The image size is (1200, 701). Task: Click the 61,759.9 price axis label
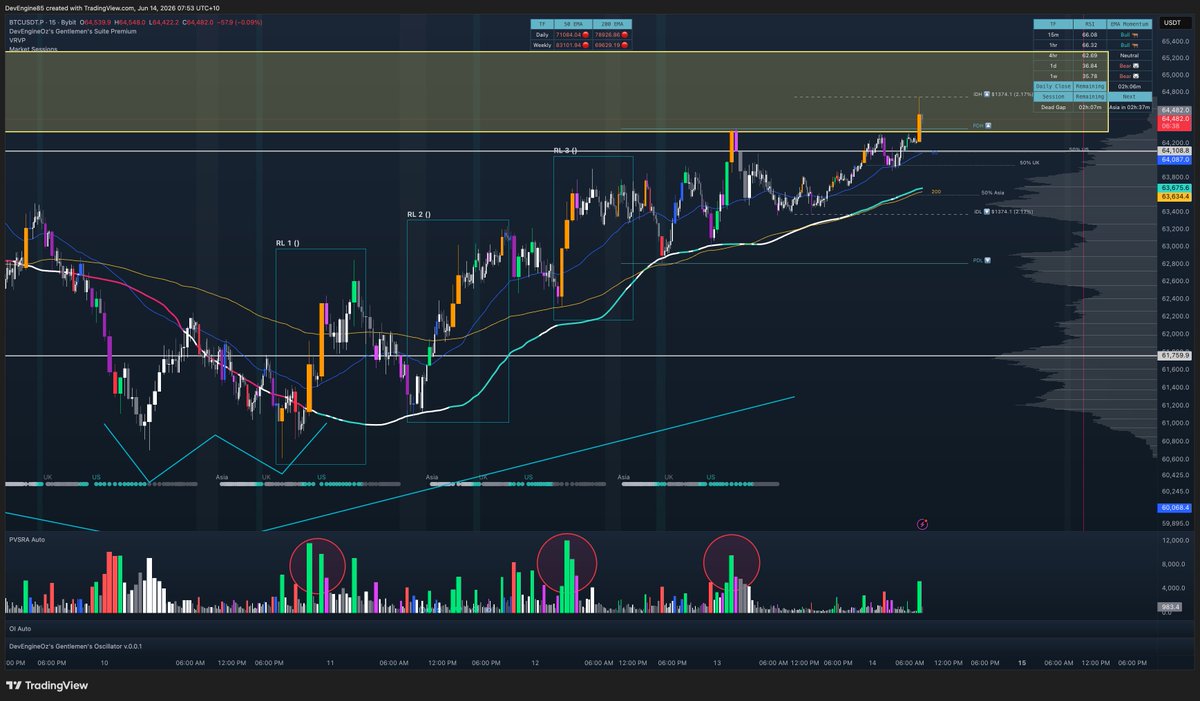coord(1173,355)
